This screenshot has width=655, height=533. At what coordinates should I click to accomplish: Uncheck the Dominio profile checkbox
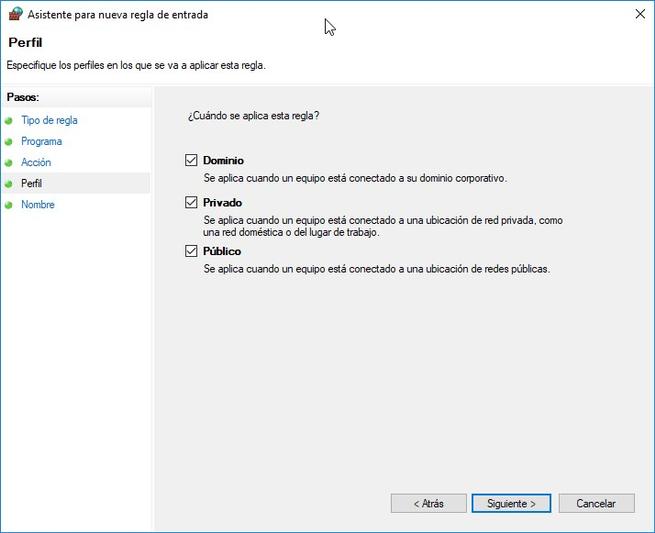pos(192,160)
